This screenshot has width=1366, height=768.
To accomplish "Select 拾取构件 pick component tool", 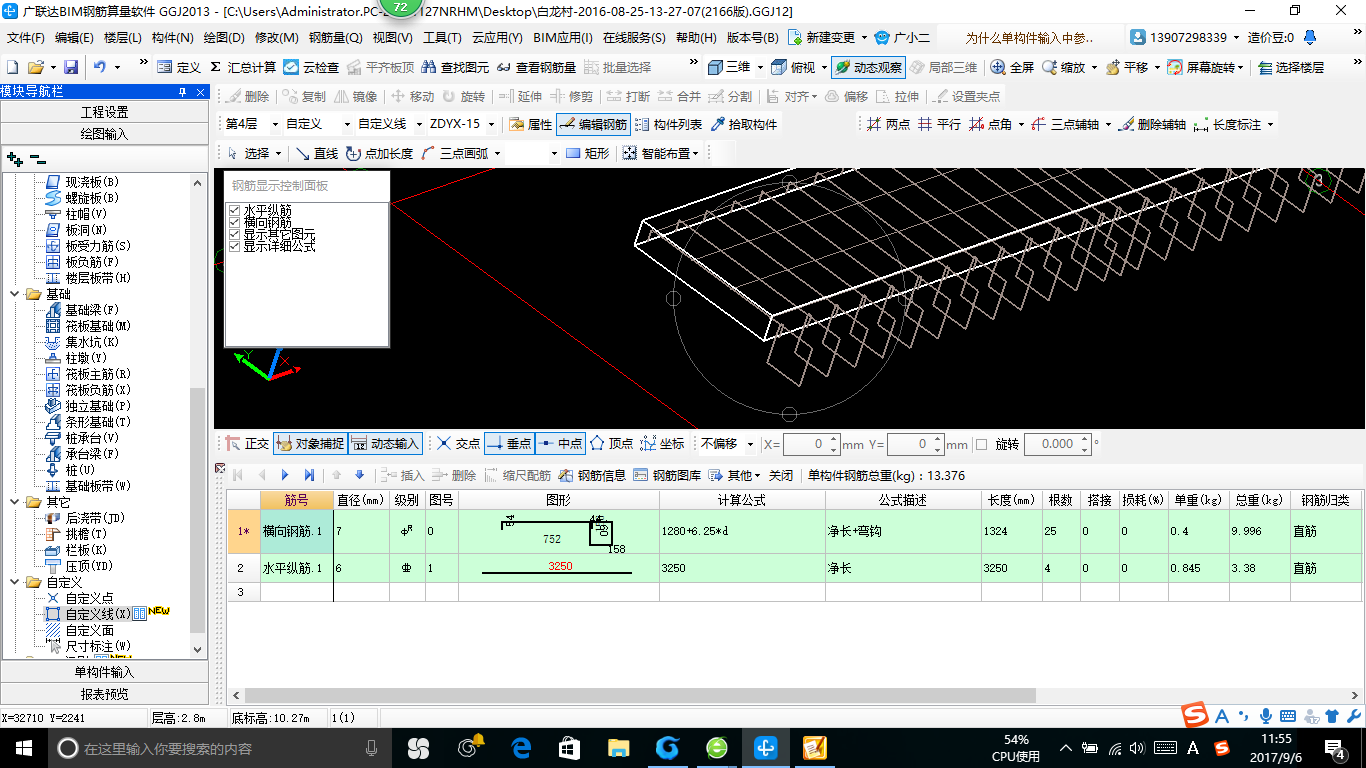I will 743,125.
